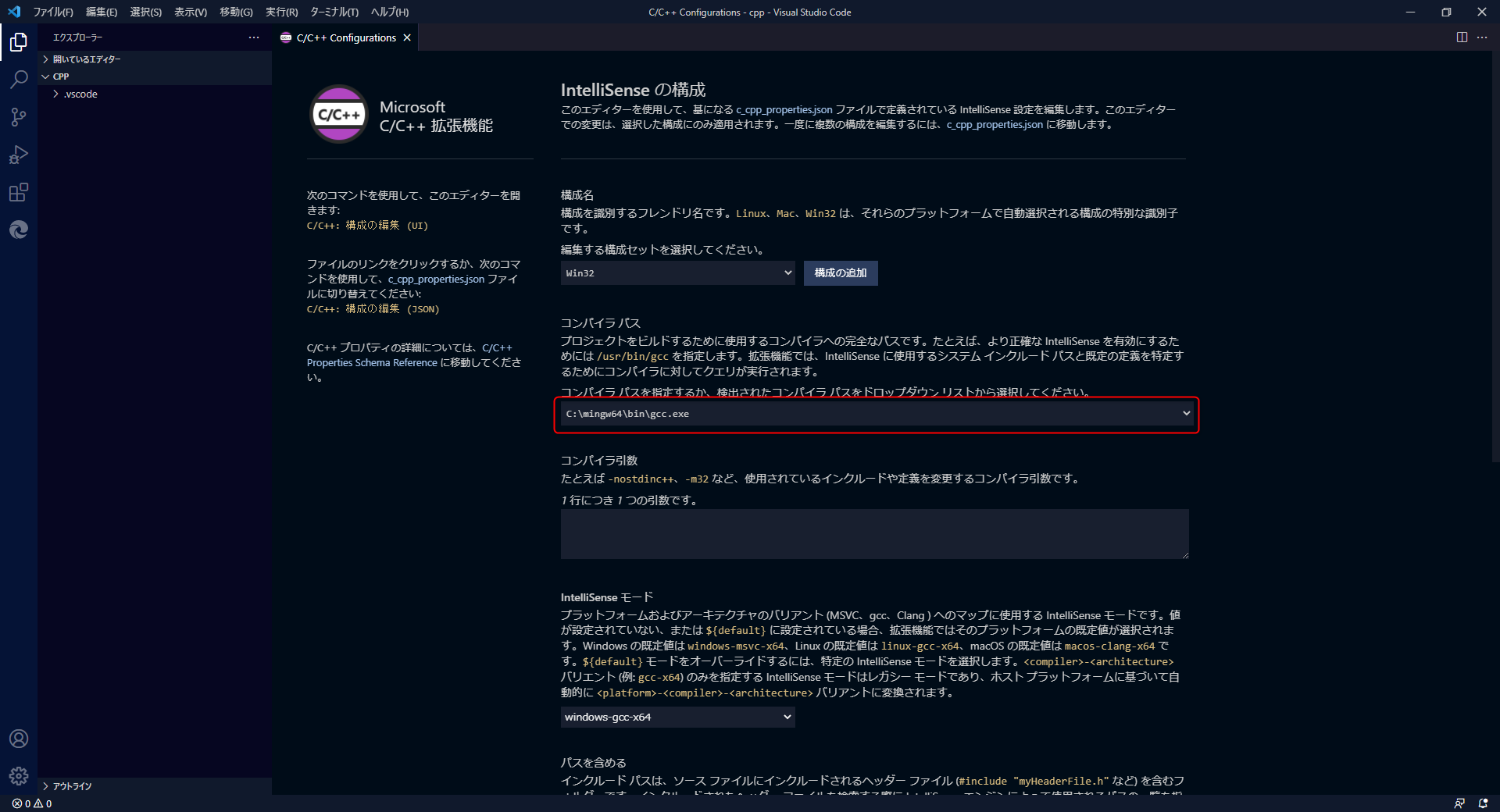
Task: Click the IntelliSense モード section label
Action: coord(606,597)
